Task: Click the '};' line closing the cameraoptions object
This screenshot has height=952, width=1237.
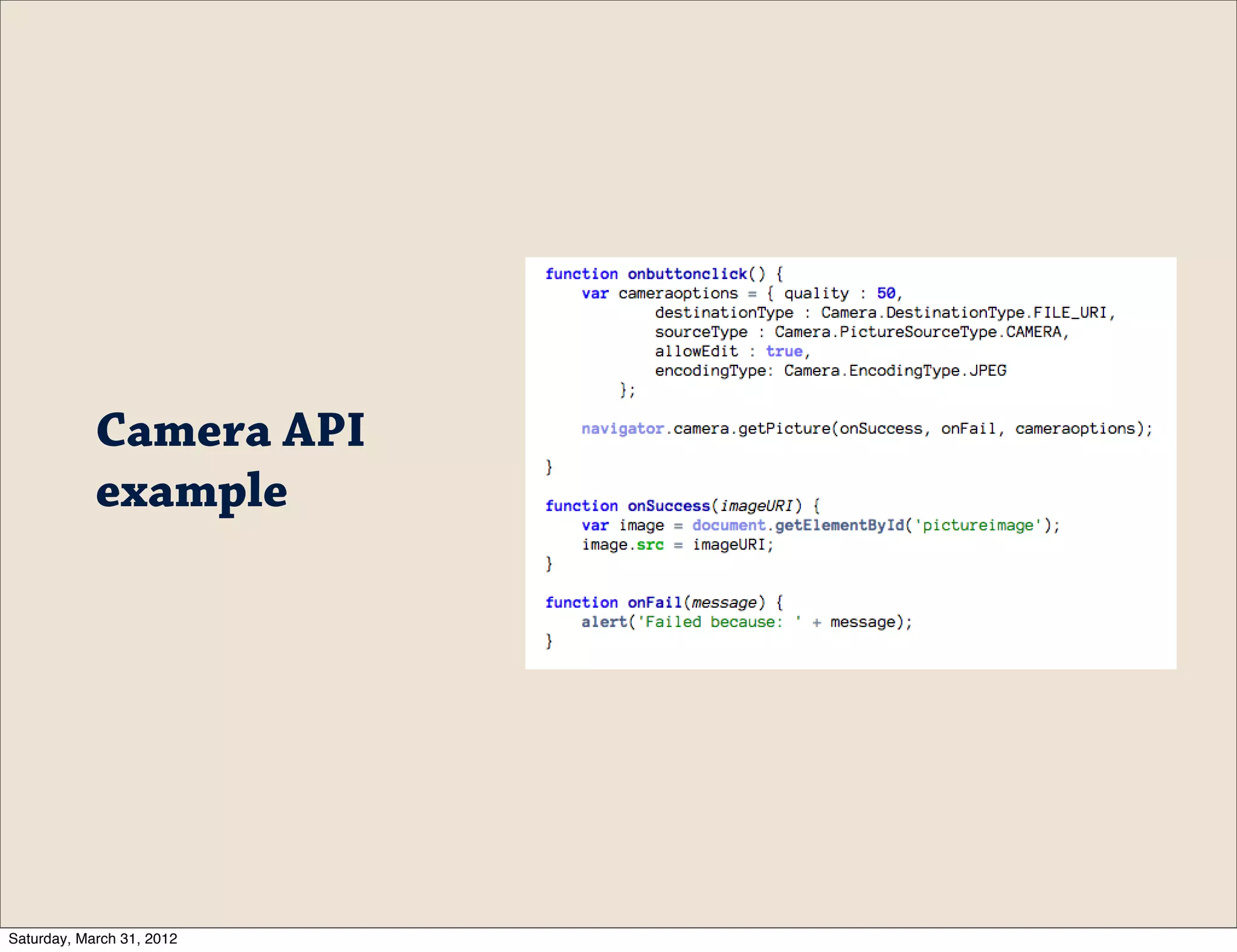Action: 628,390
